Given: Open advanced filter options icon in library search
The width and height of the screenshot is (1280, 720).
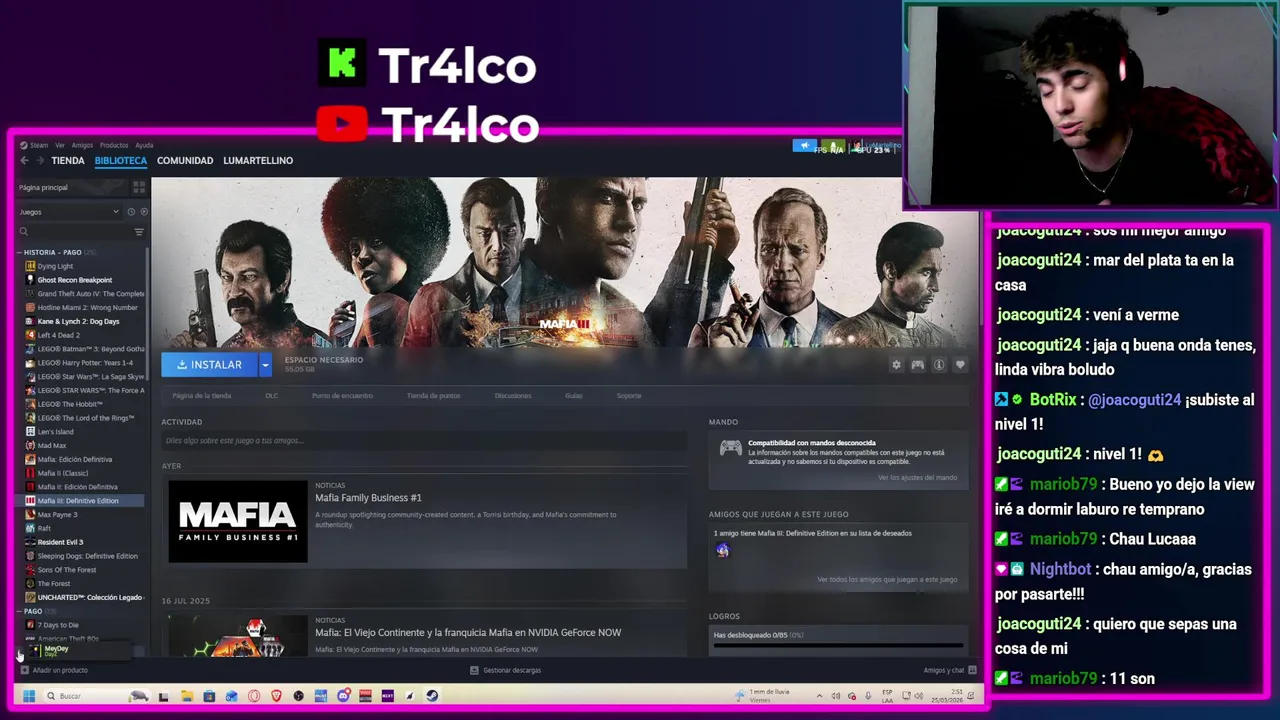Looking at the screenshot, I should (x=139, y=232).
